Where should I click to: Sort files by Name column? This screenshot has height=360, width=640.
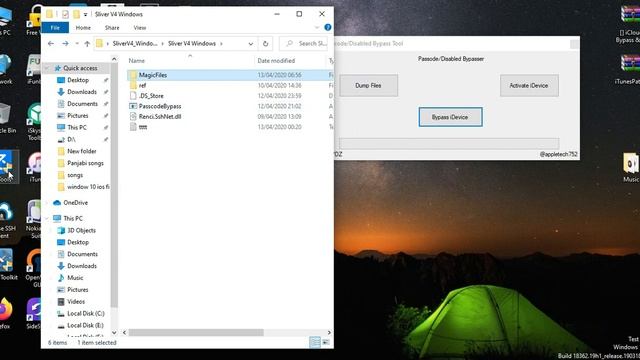coord(137,60)
